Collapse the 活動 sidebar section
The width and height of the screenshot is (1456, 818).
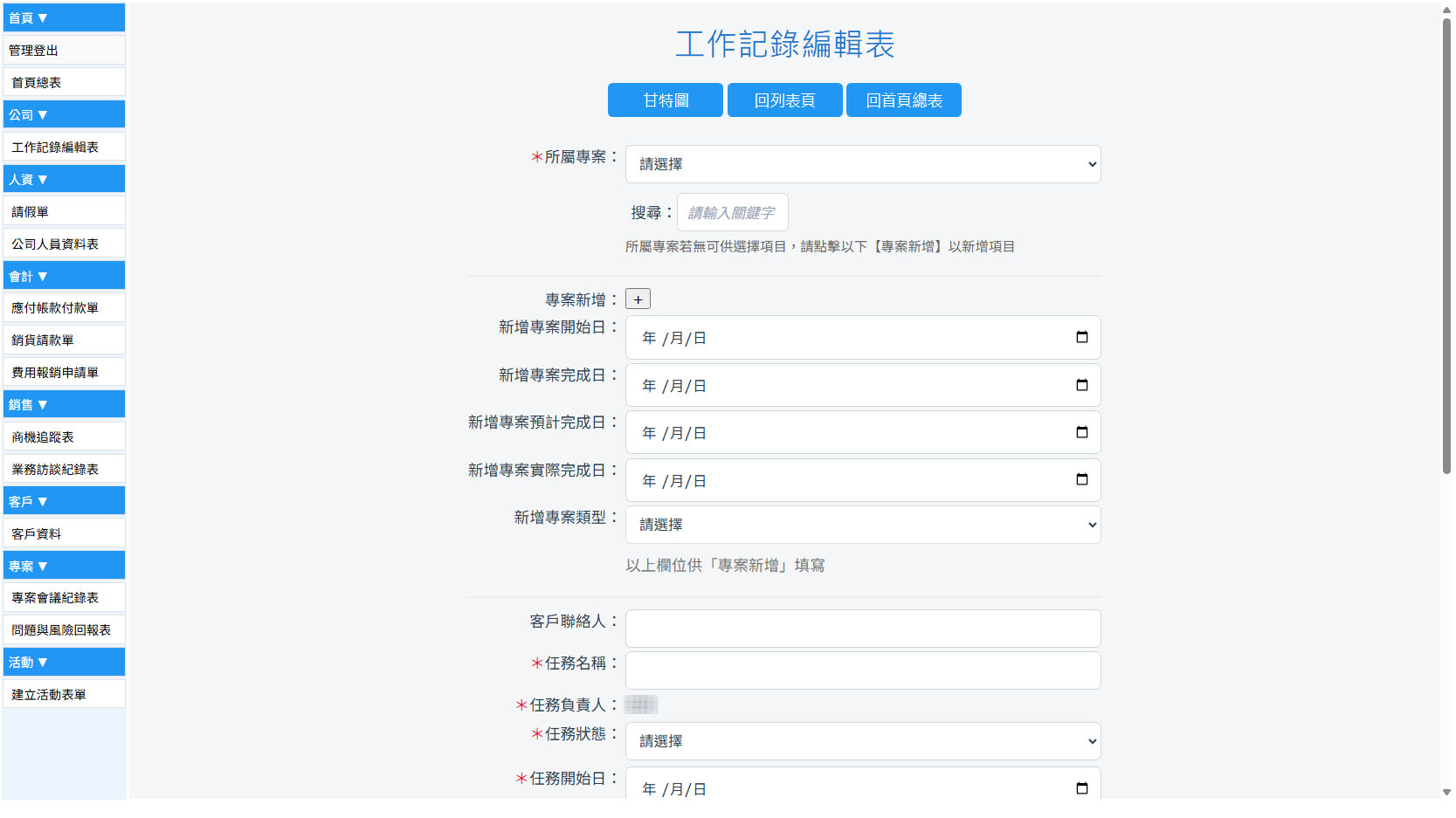64,662
